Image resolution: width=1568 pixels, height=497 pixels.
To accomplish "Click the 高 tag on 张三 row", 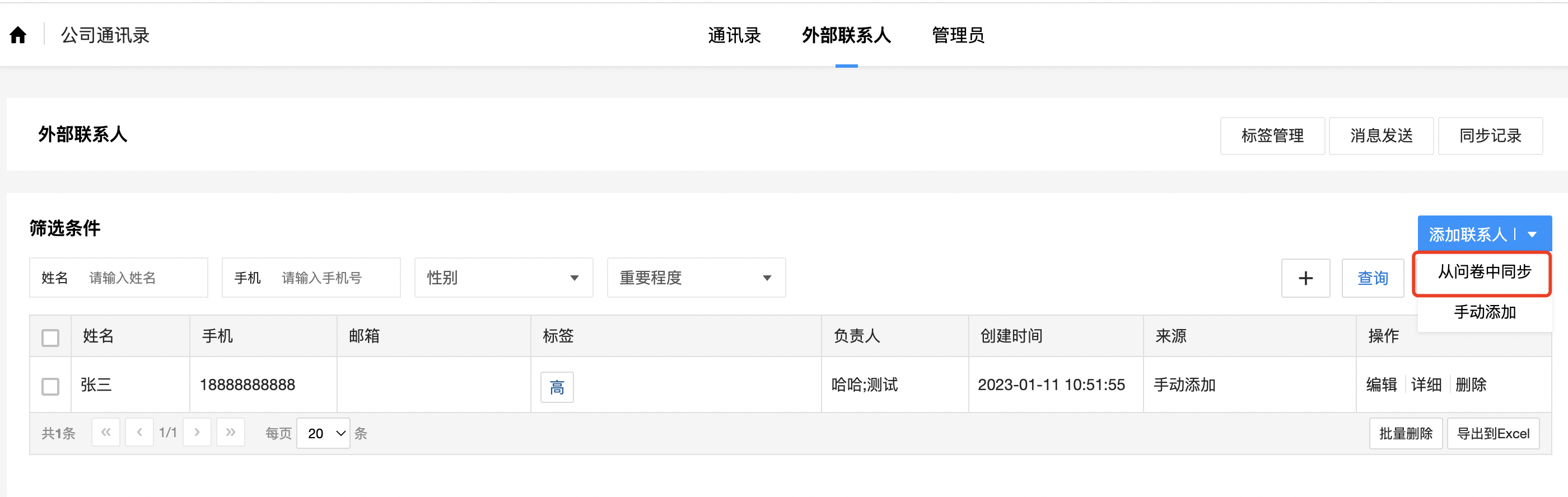I will click(x=557, y=387).
